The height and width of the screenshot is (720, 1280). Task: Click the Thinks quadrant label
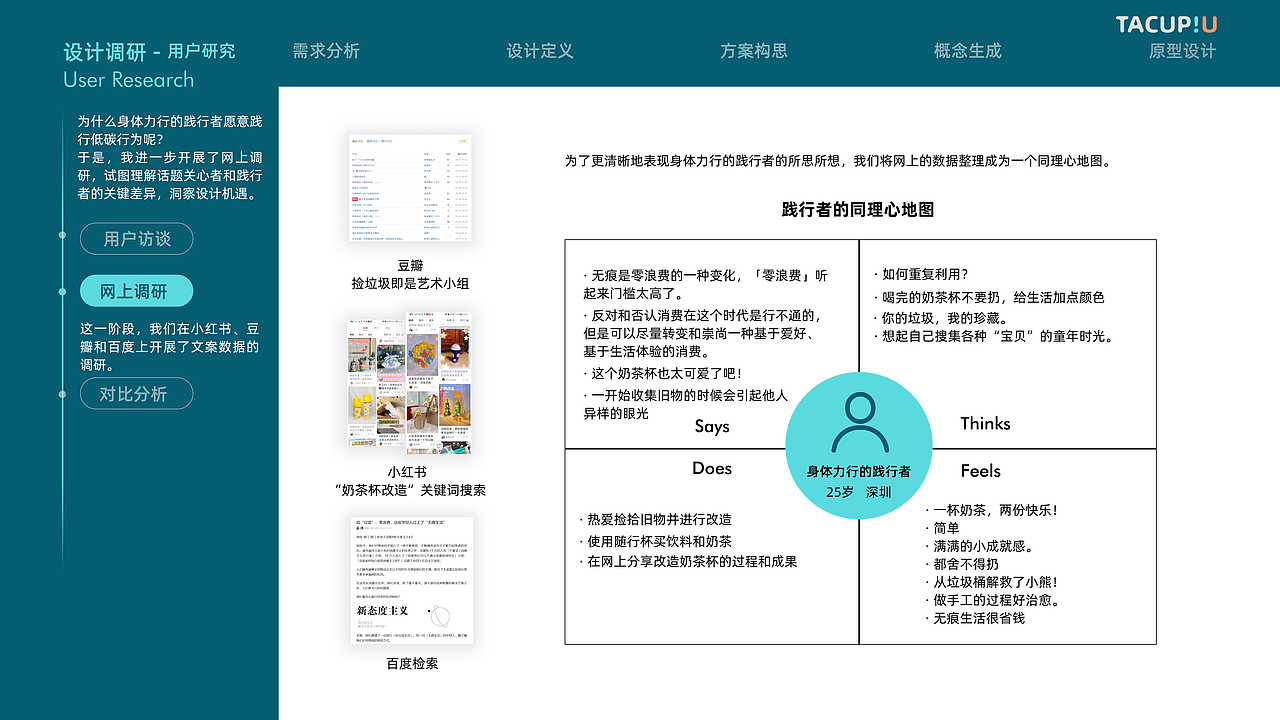coord(985,423)
